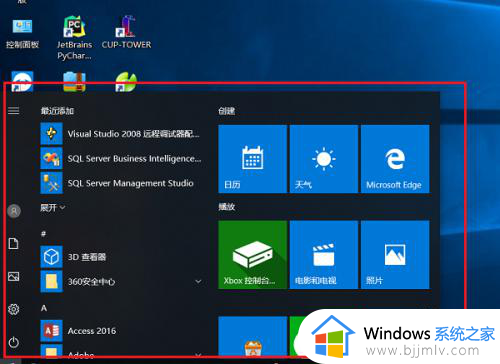Open the CUP-TOWER desktop shortcut
Screen dimensions: 500x364
point(126,32)
